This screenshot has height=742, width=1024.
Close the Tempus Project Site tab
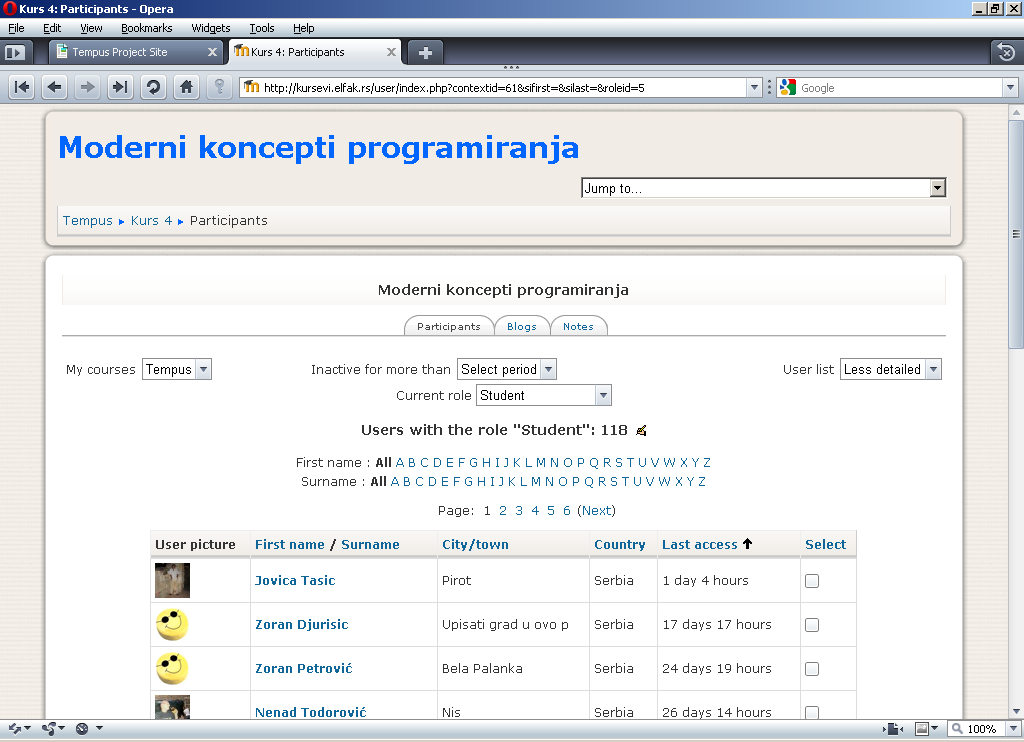(x=212, y=52)
